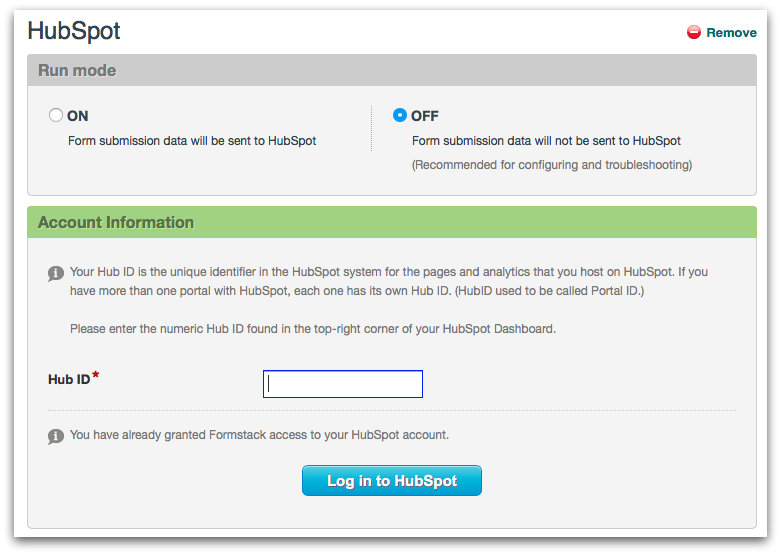The height and width of the screenshot is (555, 781).
Task: Click 'Form submission data will be sent' description
Action: tap(192, 141)
